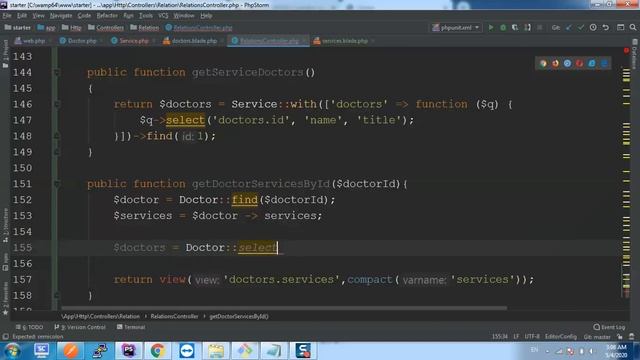Open the File menu
The height and width of the screenshot is (360, 640).
(x=7, y=16)
